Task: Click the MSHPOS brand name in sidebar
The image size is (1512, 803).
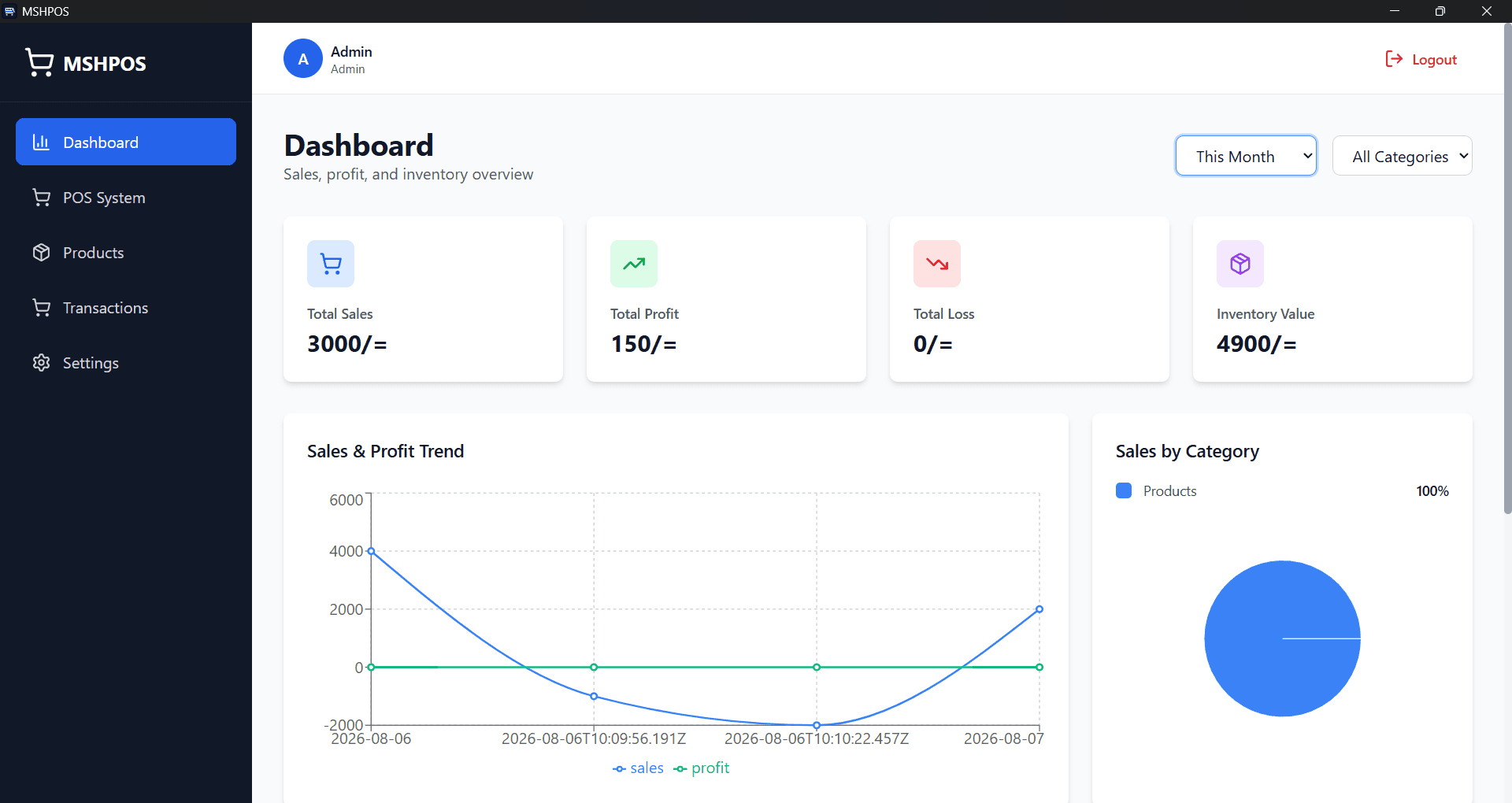Action: tap(105, 64)
